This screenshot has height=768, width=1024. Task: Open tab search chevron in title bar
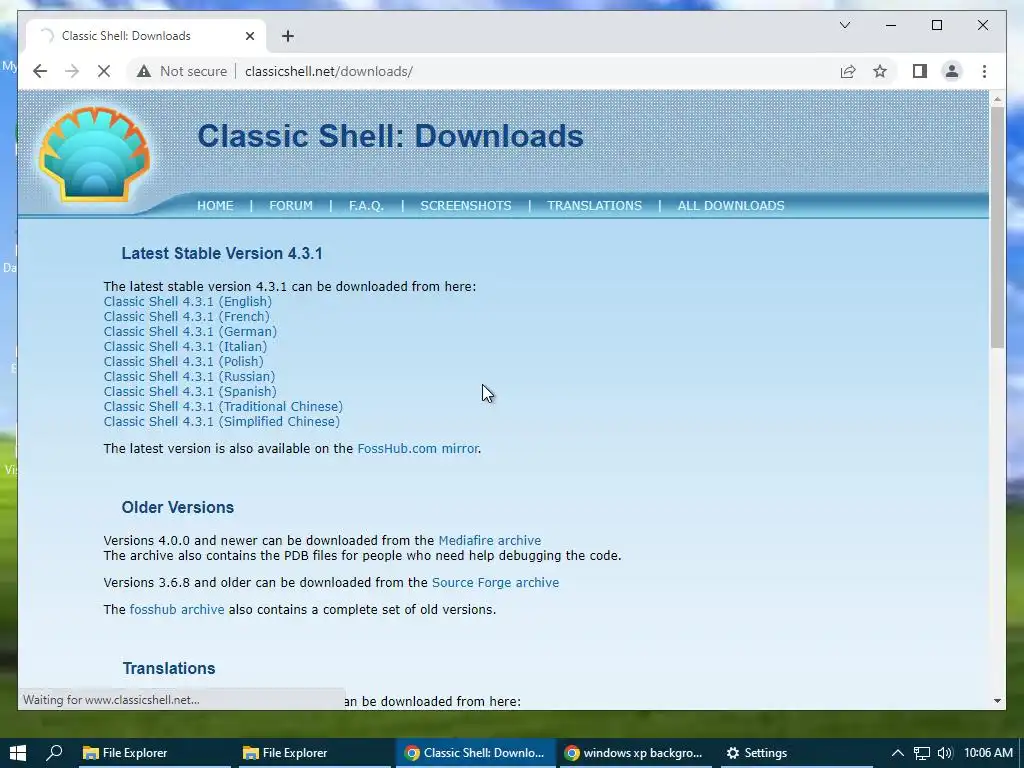[844, 25]
